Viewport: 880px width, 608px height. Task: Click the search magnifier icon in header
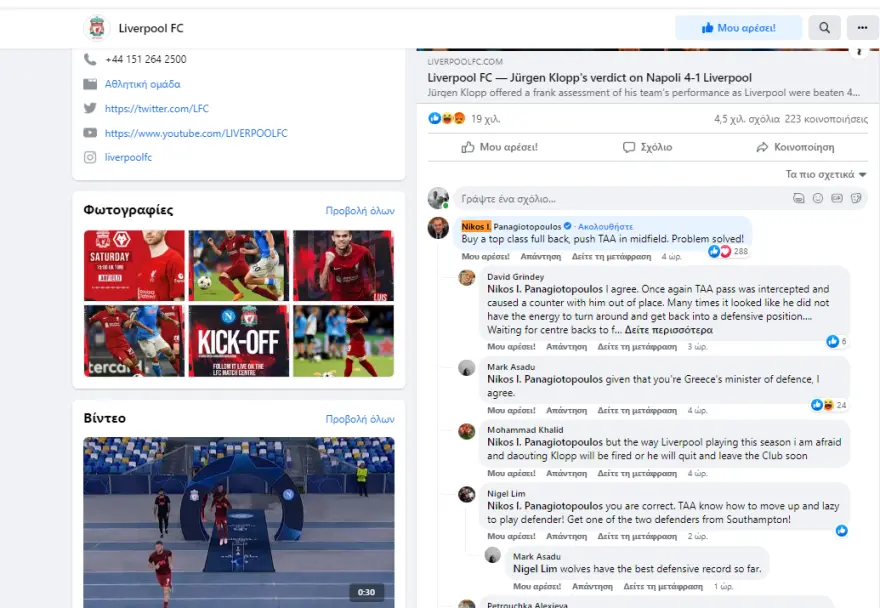pos(824,28)
